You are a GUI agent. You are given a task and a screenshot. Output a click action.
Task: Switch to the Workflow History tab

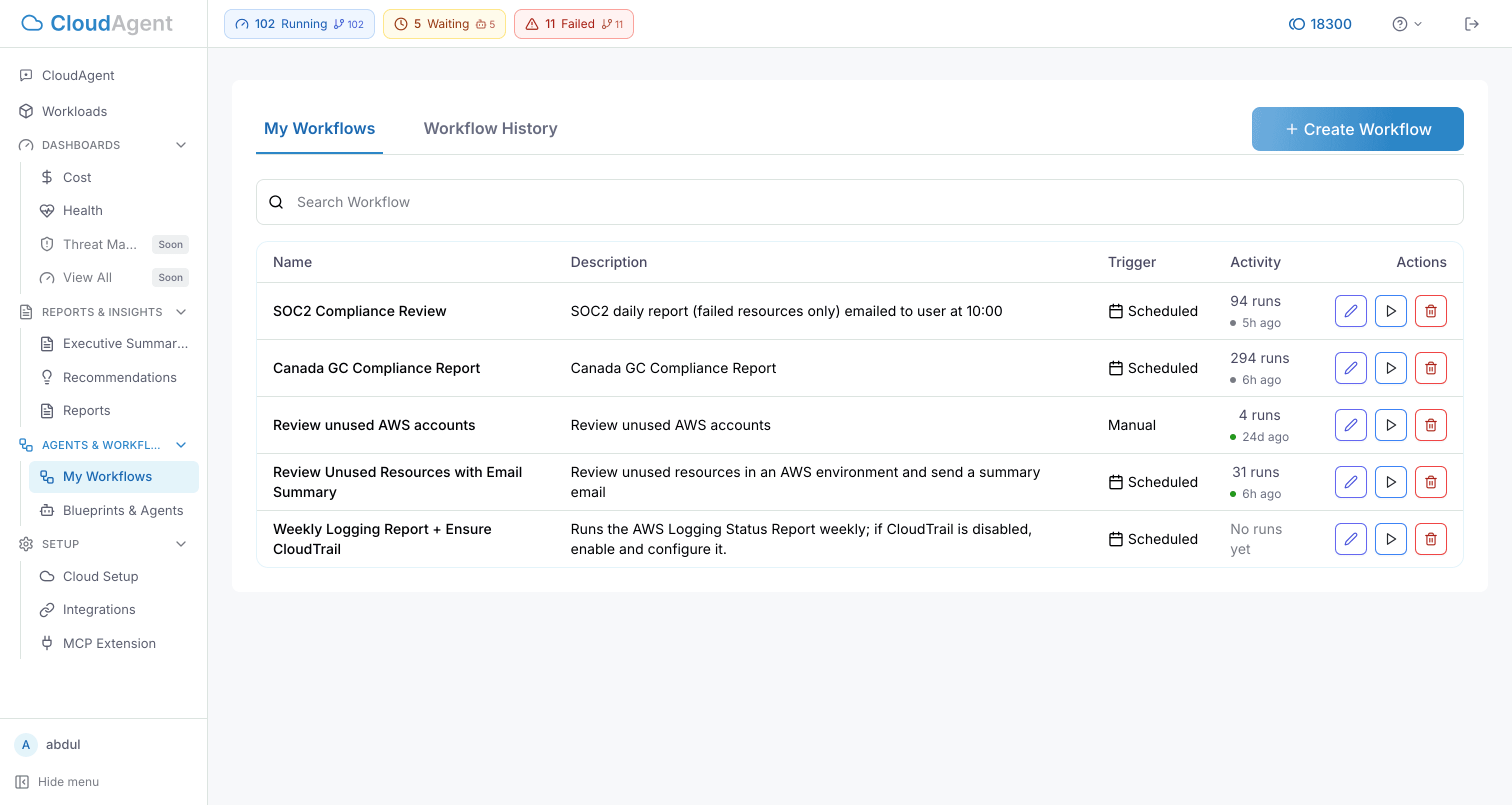pyautogui.click(x=490, y=128)
